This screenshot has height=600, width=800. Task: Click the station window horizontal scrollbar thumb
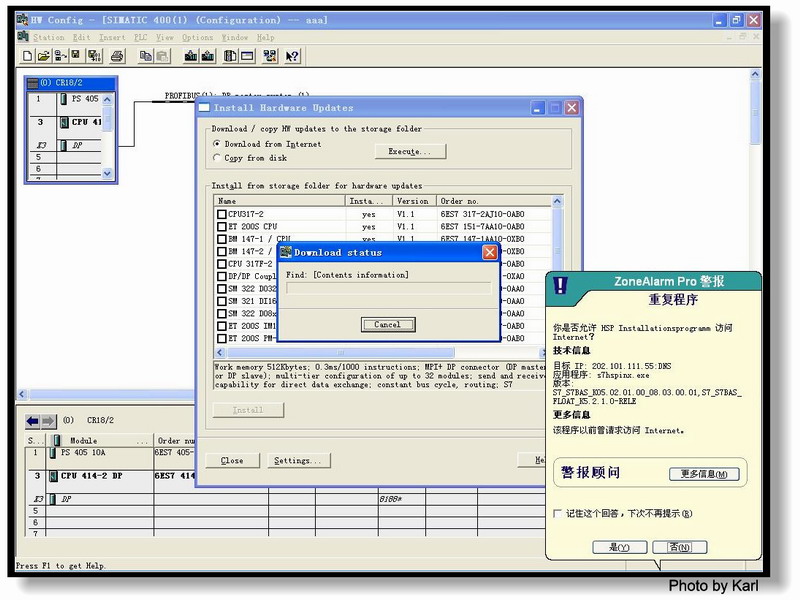pyautogui.click(x=112, y=394)
